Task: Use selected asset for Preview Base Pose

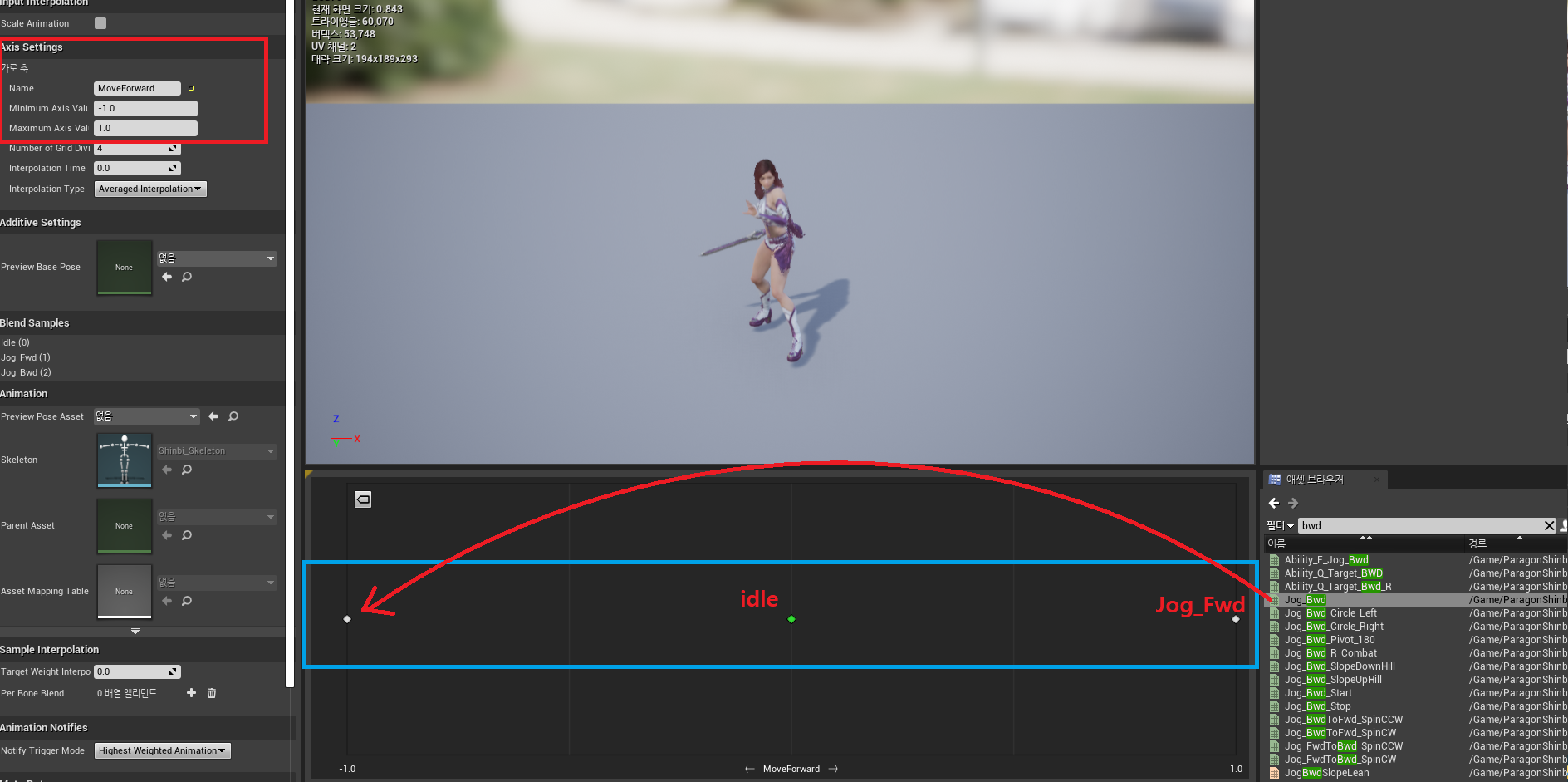Action: pos(167,277)
